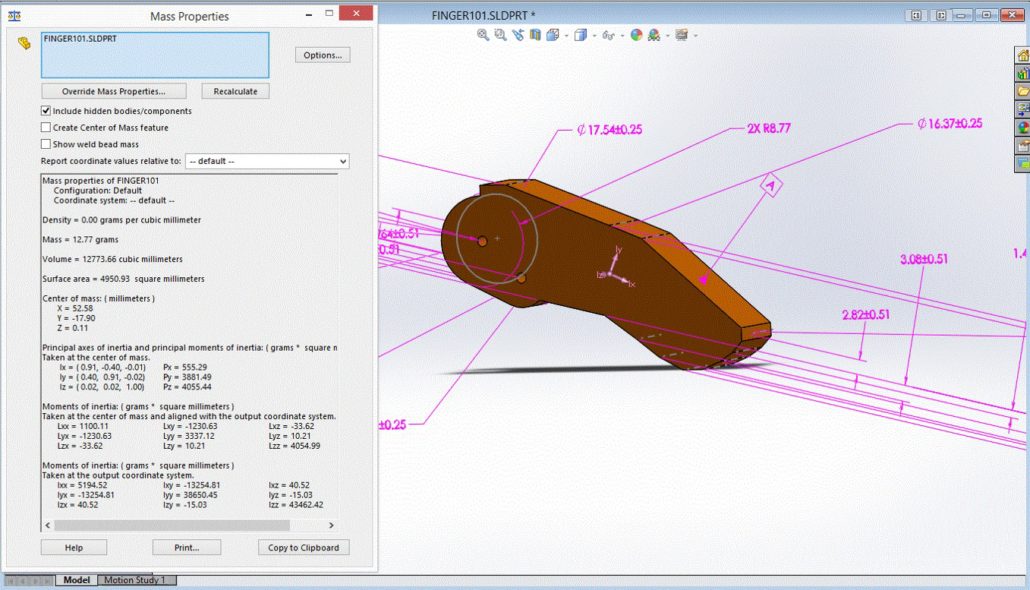
Task: Select the 3.08±0.51 dimension
Action: (x=924, y=260)
